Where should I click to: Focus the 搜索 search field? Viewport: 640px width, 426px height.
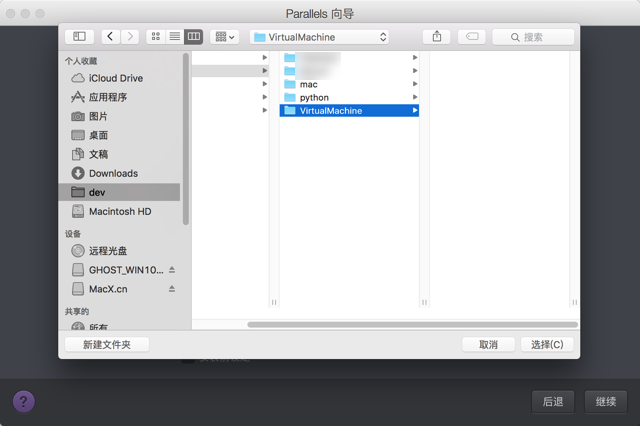[x=533, y=37]
